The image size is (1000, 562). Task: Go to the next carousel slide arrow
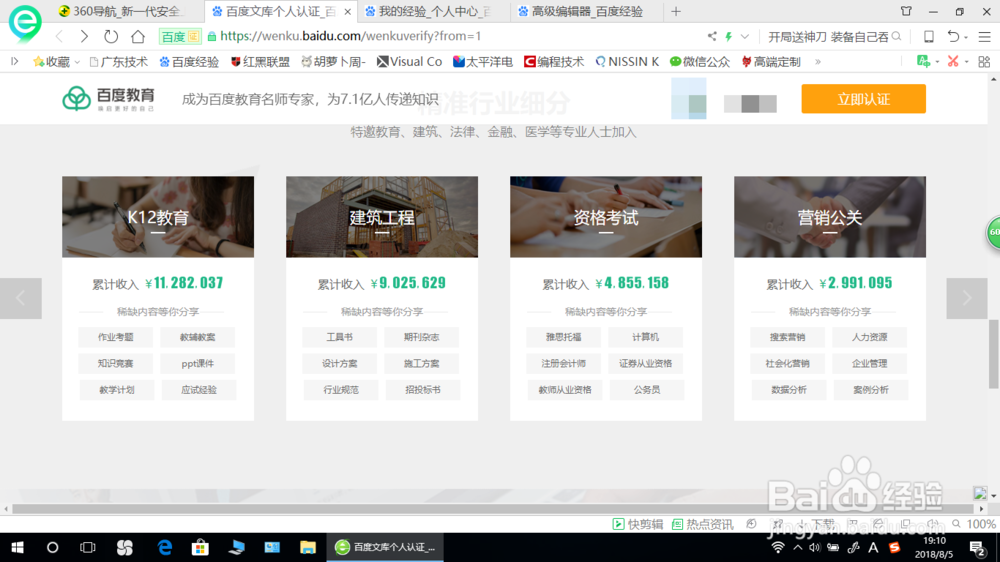click(x=967, y=298)
